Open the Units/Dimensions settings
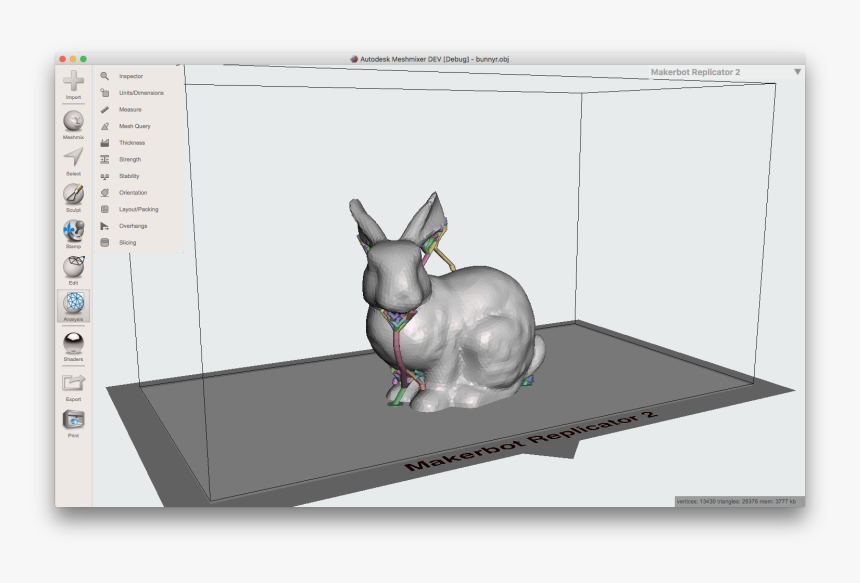This screenshot has height=583, width=860. 129,92
